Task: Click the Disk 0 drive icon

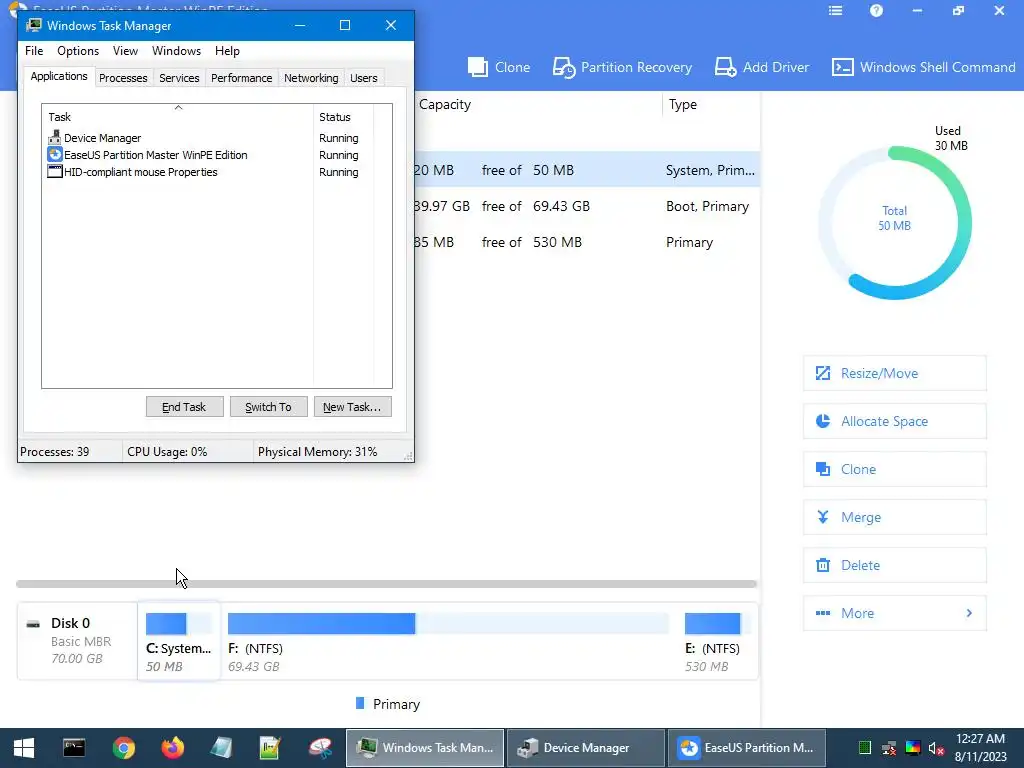Action: [33, 624]
